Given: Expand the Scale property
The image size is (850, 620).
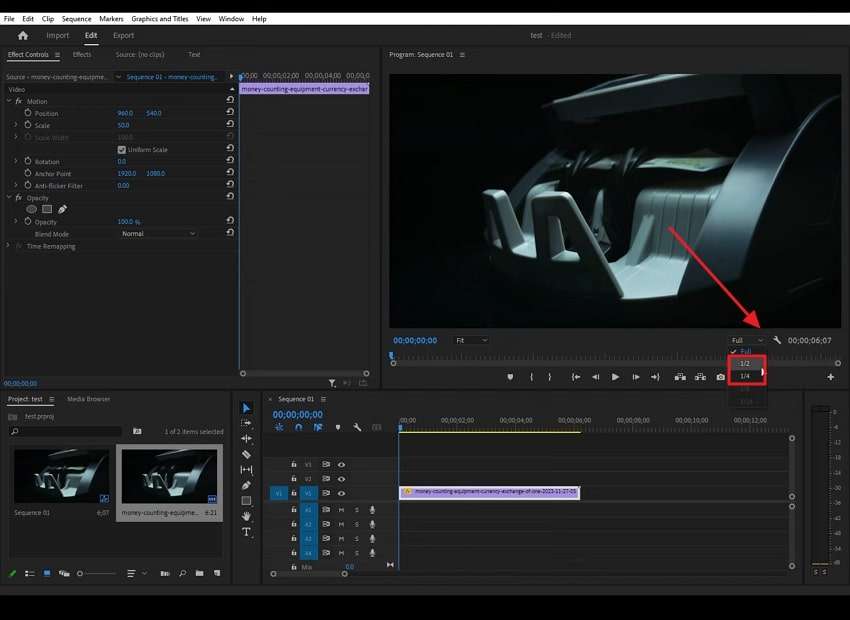Looking at the screenshot, I should click(16, 125).
